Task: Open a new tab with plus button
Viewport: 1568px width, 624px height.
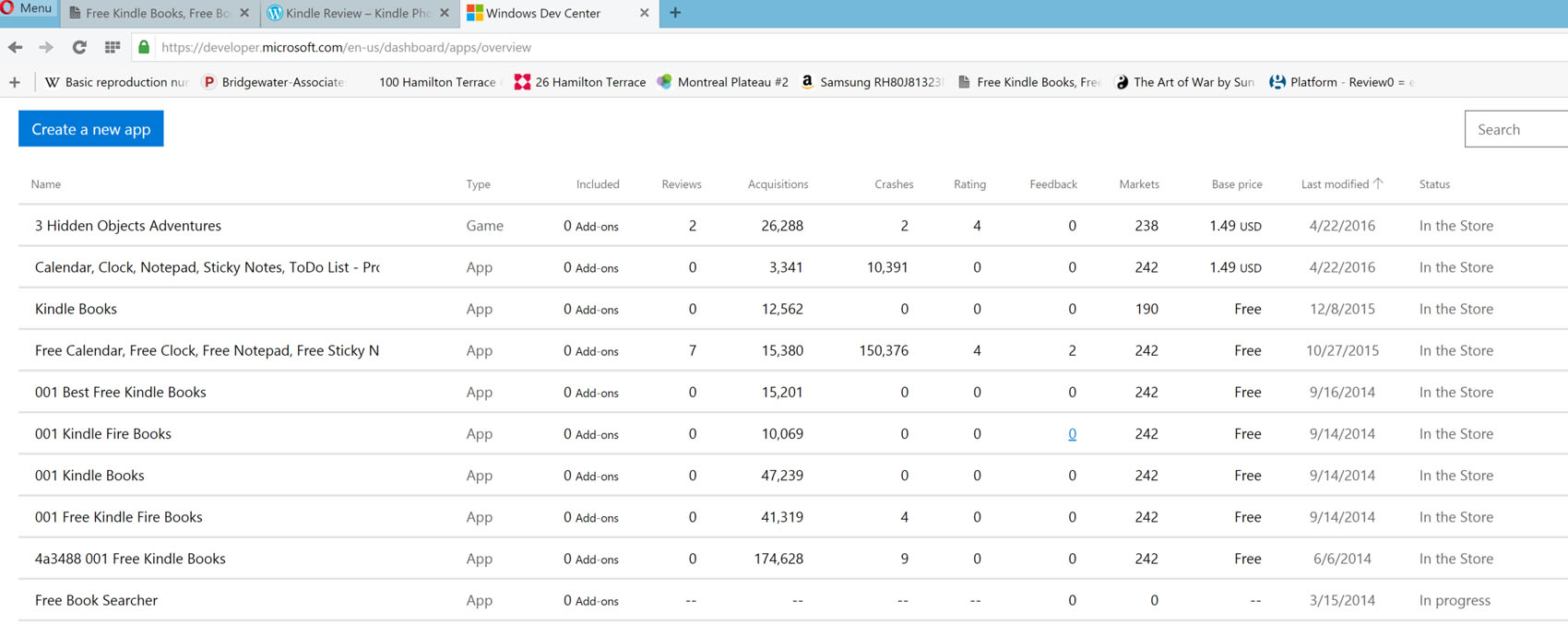Action: 675,13
